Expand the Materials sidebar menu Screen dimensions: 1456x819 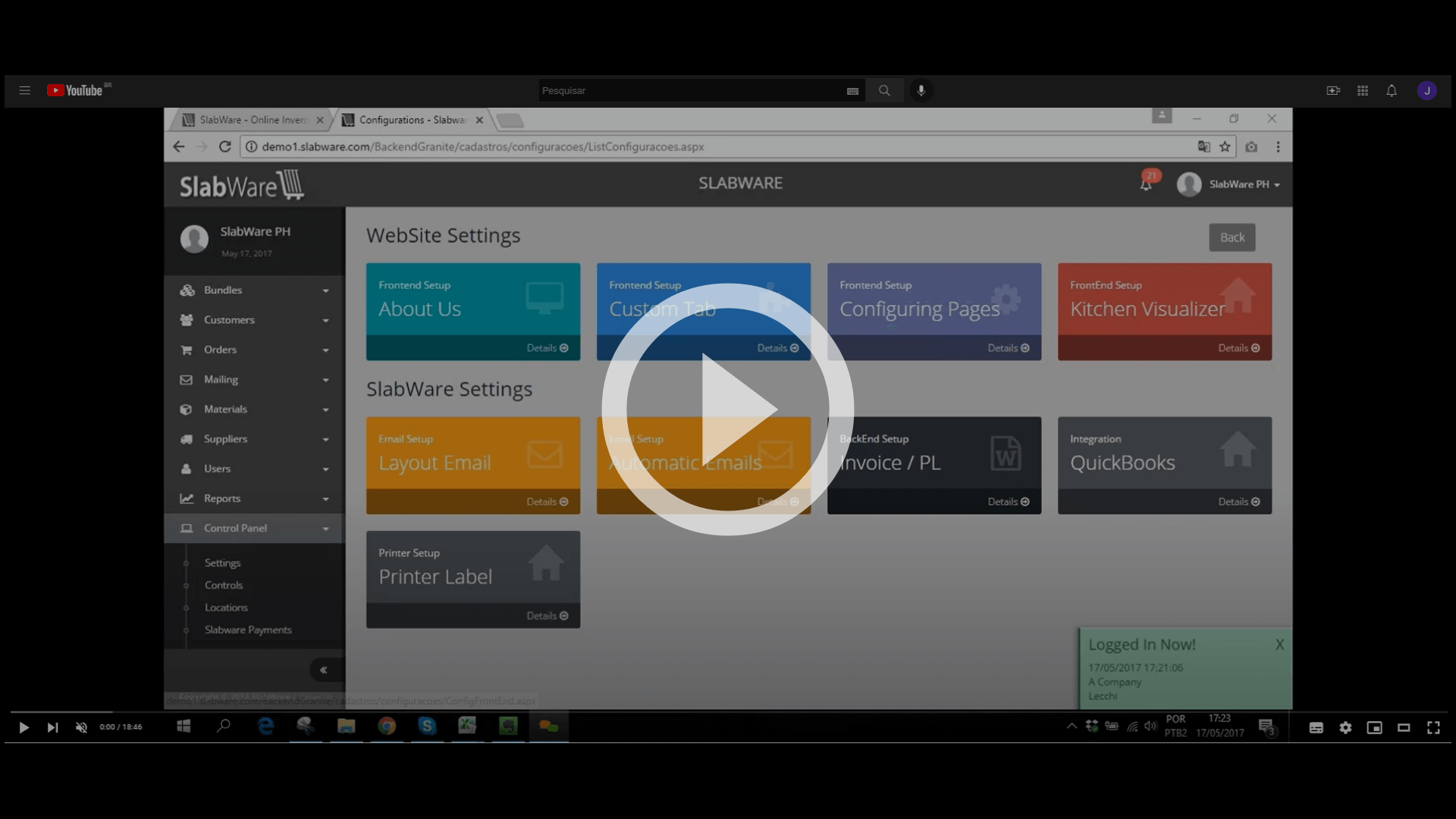coord(254,409)
